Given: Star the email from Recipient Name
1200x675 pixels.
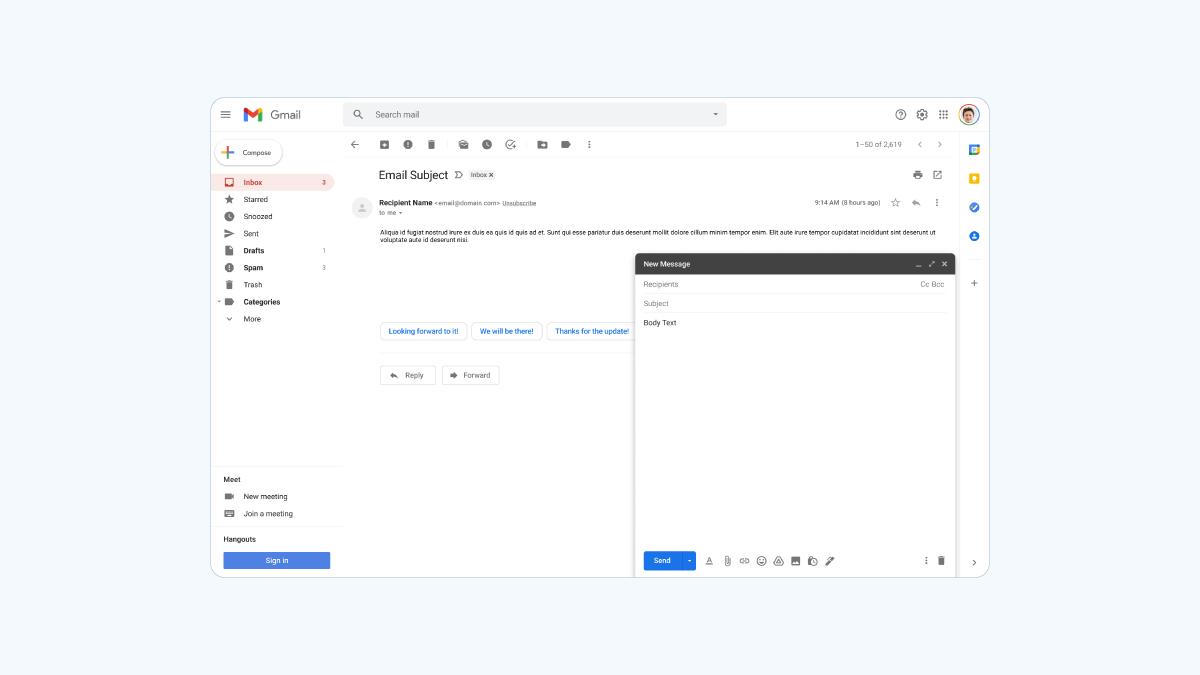Looking at the screenshot, I should tap(895, 203).
